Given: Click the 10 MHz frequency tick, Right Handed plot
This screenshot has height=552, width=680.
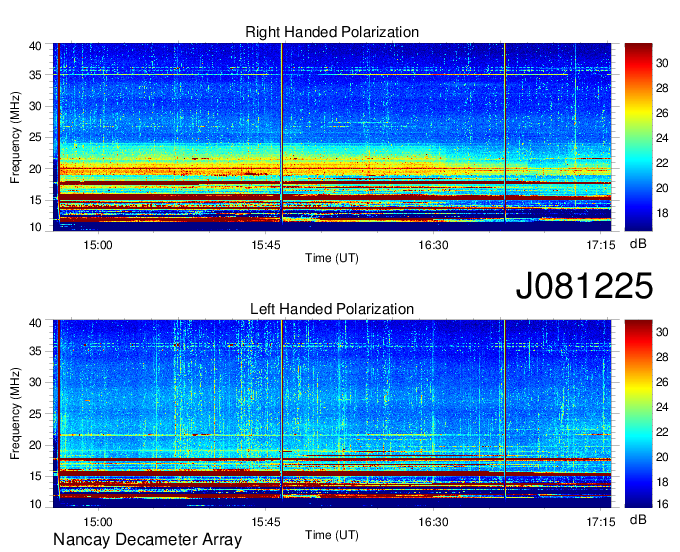Looking at the screenshot, I should pos(35,227).
